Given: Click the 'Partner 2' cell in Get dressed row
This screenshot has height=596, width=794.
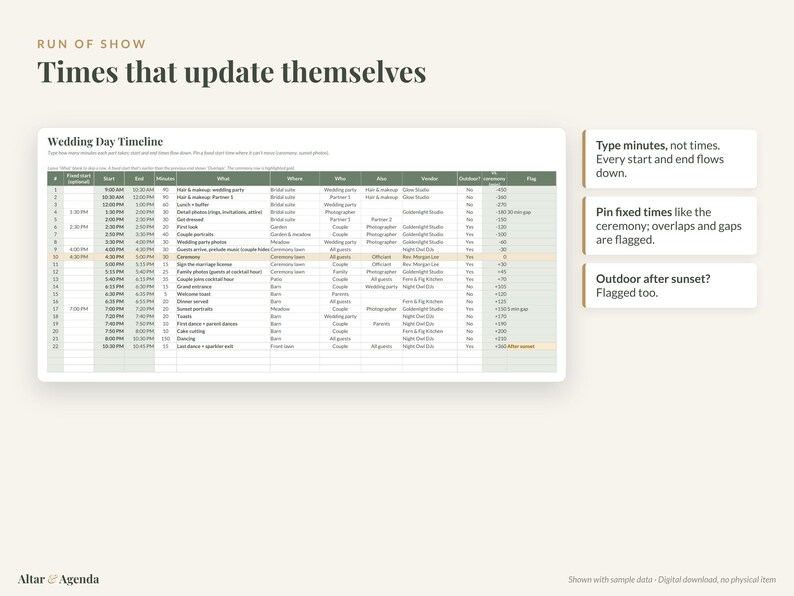Looking at the screenshot, I should pos(381,220).
